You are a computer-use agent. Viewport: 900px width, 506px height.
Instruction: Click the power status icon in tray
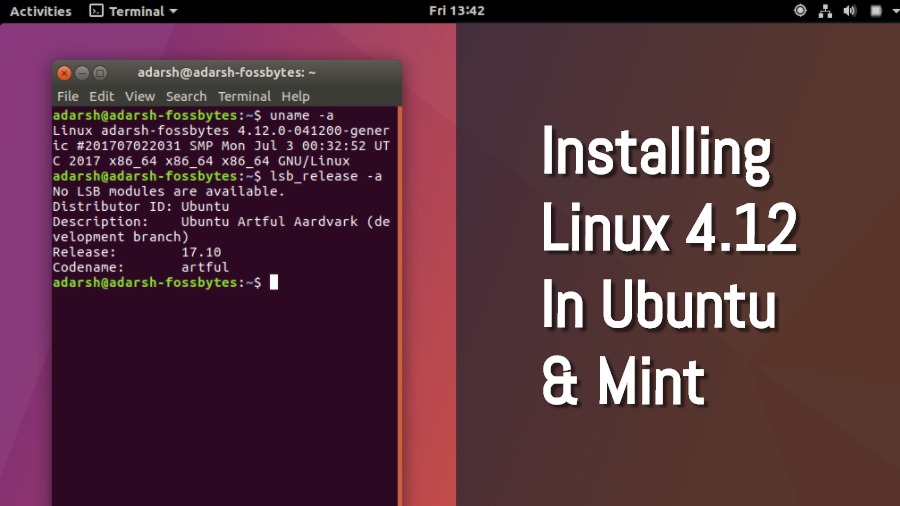876,11
